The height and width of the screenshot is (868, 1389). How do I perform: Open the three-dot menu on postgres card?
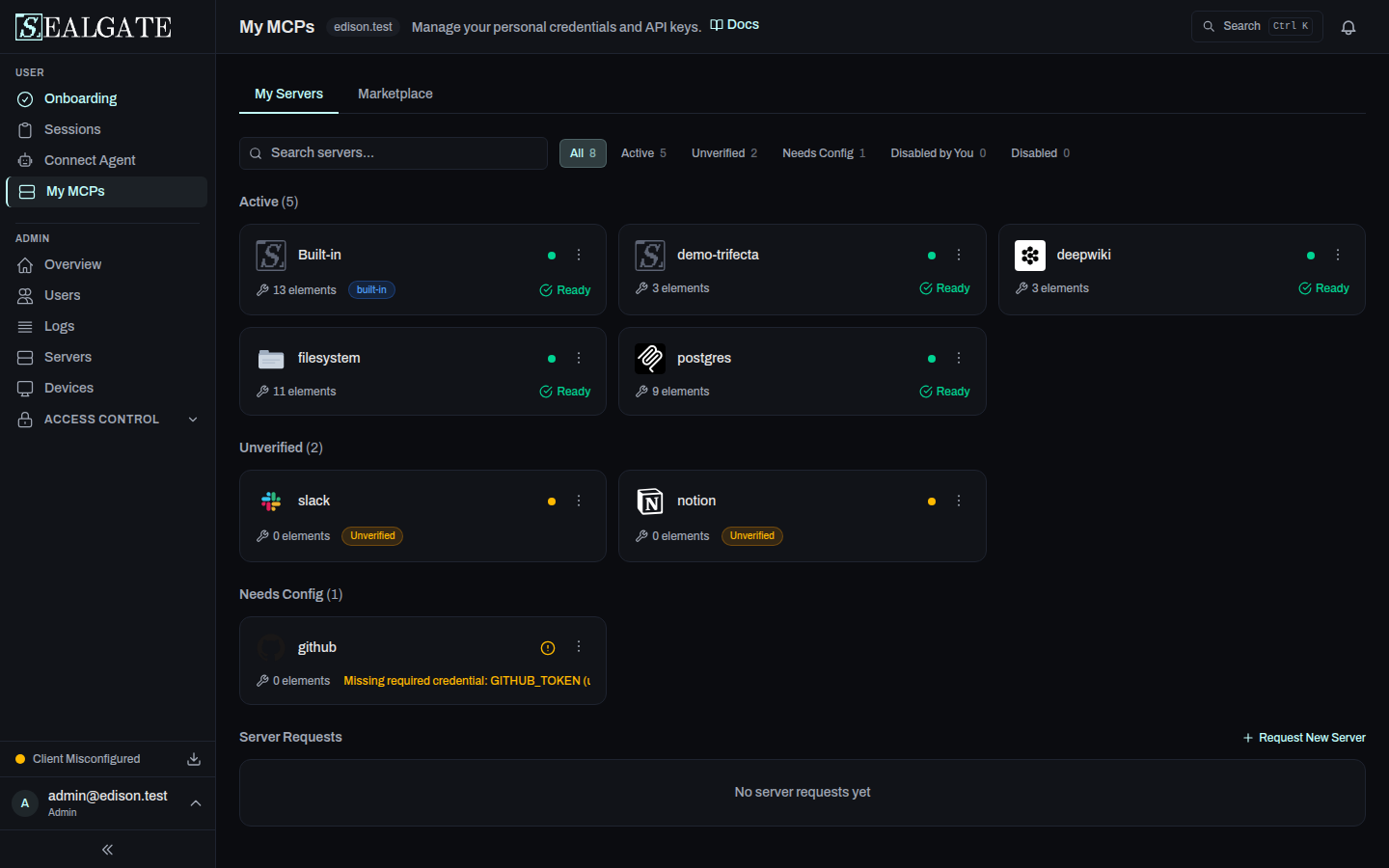tap(959, 358)
